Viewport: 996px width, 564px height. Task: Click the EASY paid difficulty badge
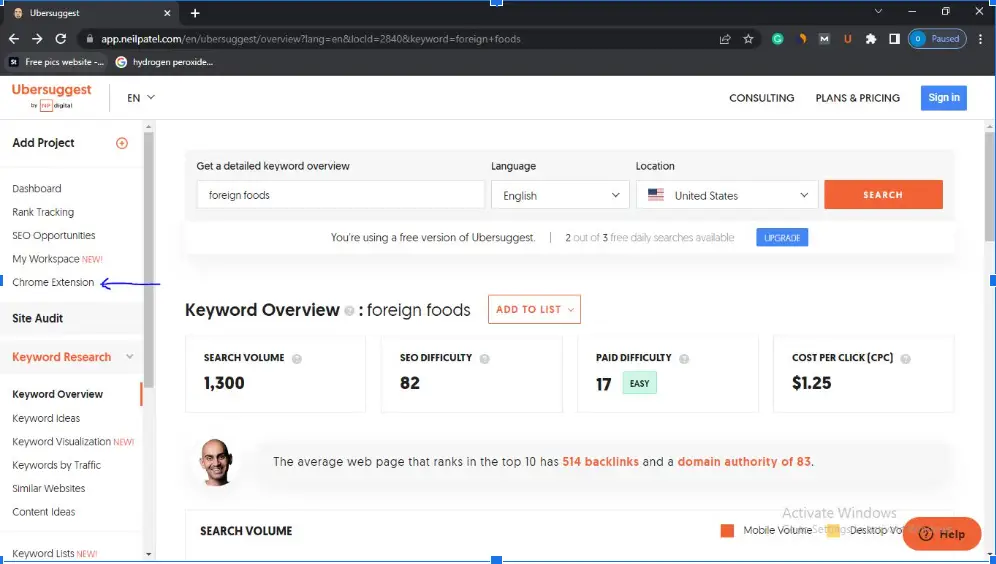coord(640,384)
